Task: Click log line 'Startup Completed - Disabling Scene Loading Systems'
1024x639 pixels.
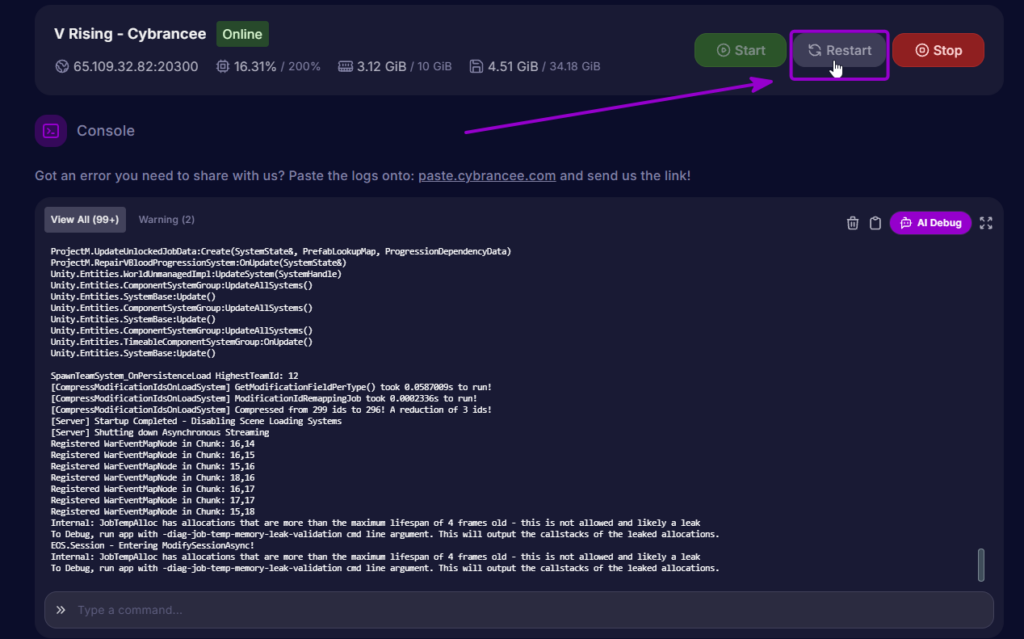Action: point(196,421)
